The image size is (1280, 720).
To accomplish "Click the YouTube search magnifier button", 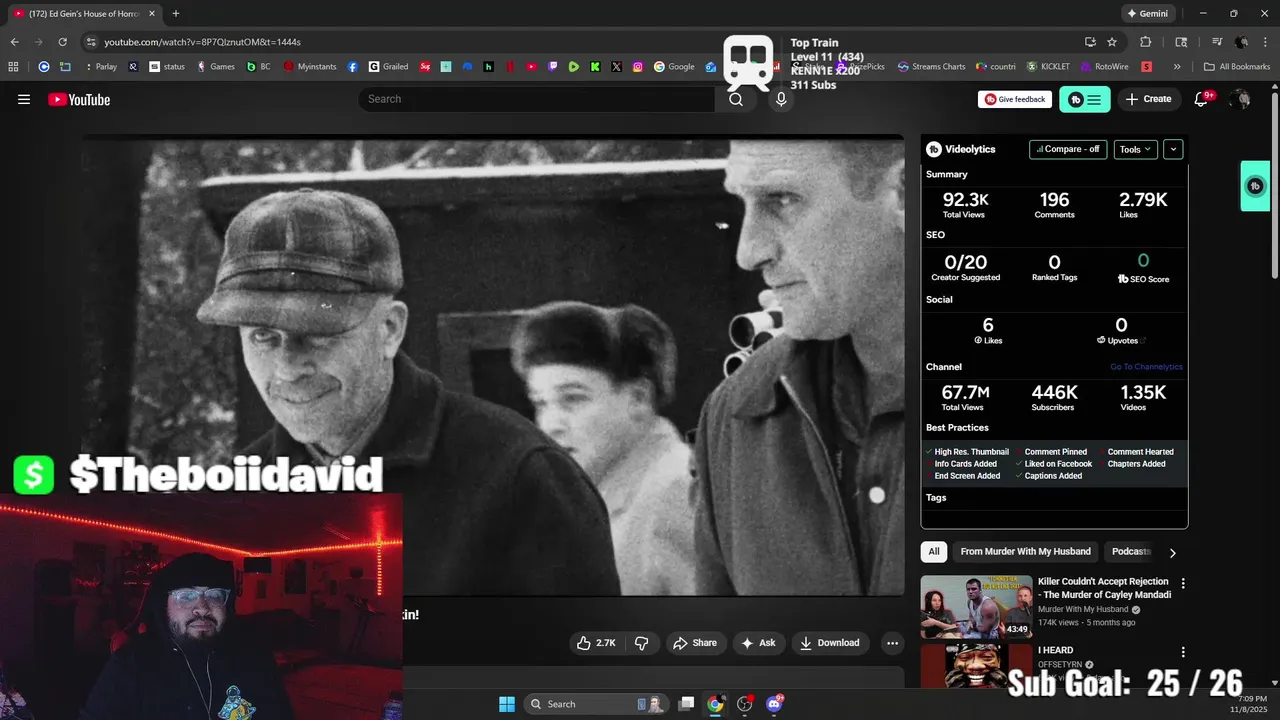I will [736, 99].
